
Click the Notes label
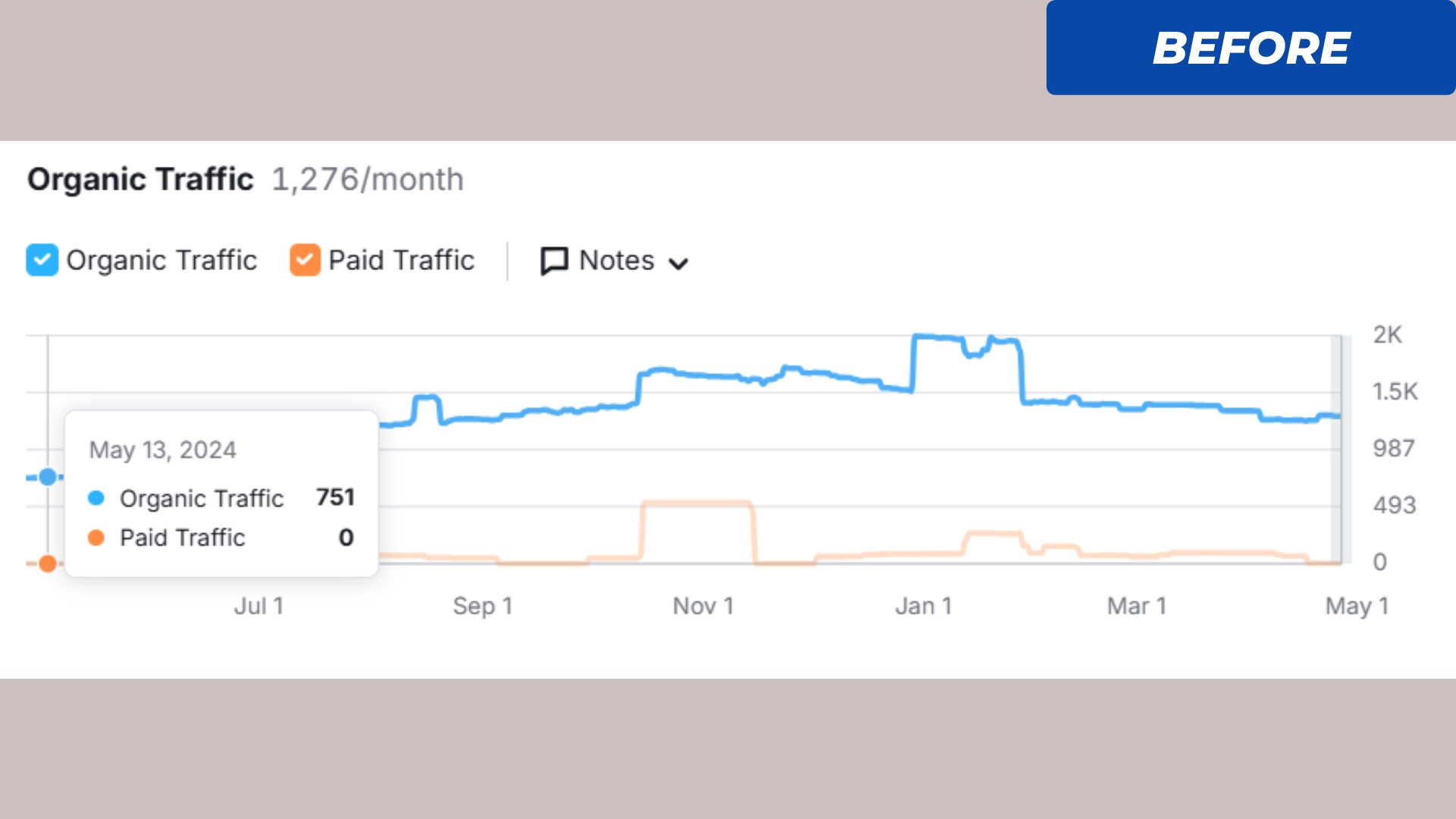[x=616, y=260]
